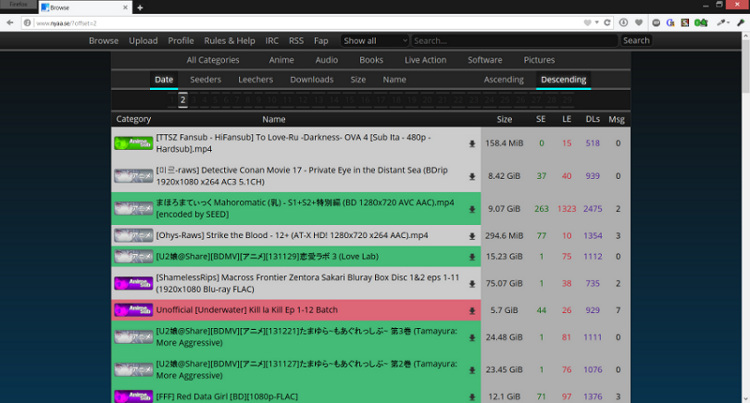Click the DLs column header

point(593,120)
